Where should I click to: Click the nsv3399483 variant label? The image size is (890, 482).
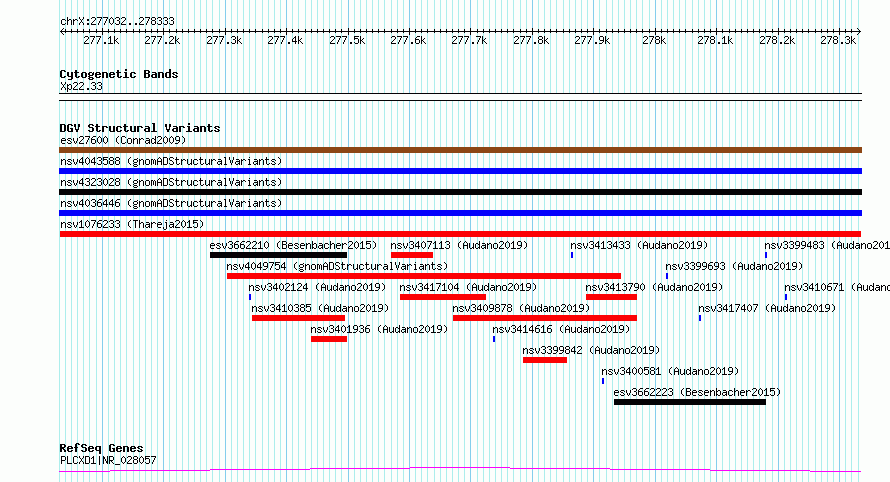click(826, 245)
